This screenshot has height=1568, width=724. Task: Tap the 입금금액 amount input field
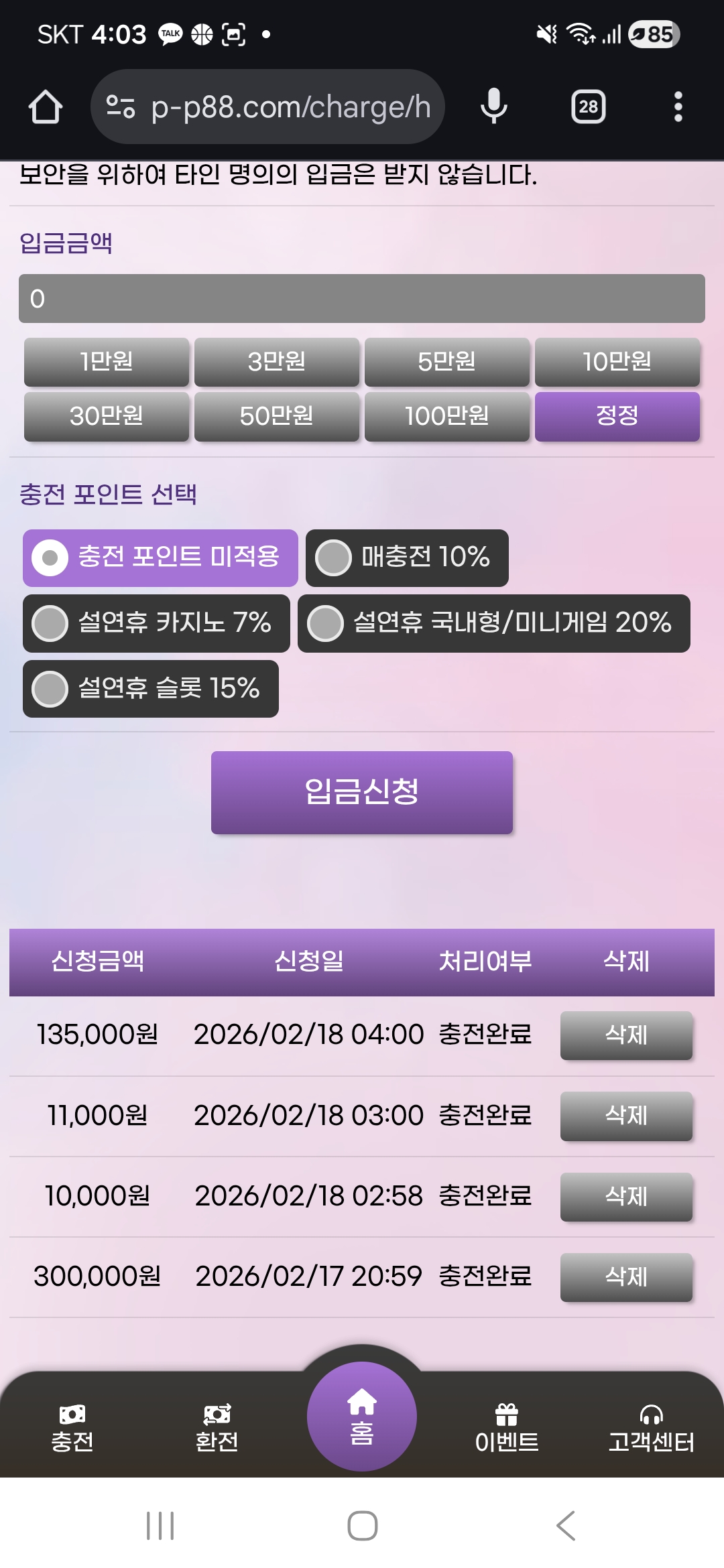point(362,299)
